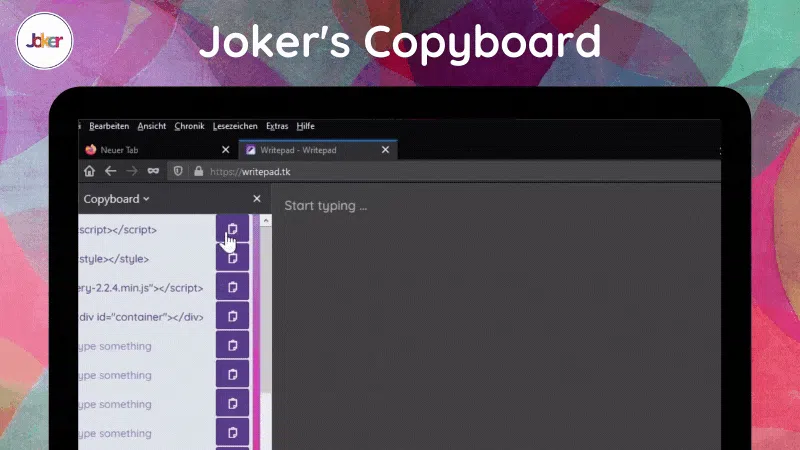Navigate back in browser
This screenshot has height=450, width=800.
point(111,171)
